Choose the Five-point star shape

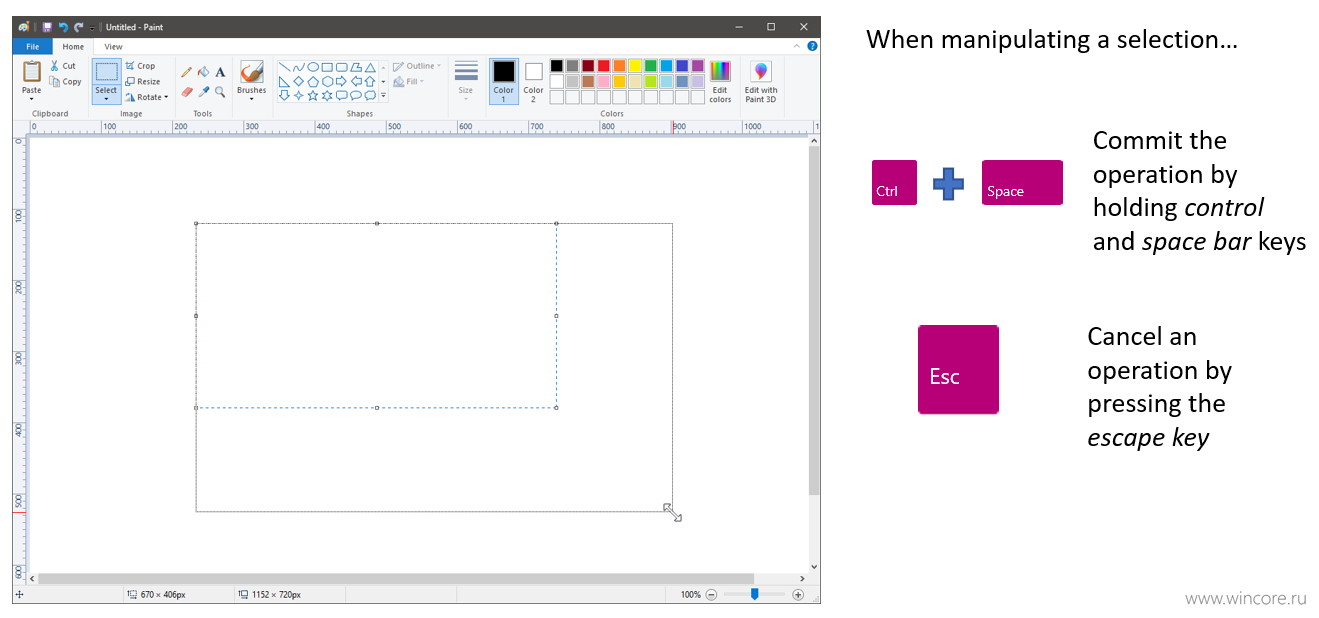[x=313, y=95]
